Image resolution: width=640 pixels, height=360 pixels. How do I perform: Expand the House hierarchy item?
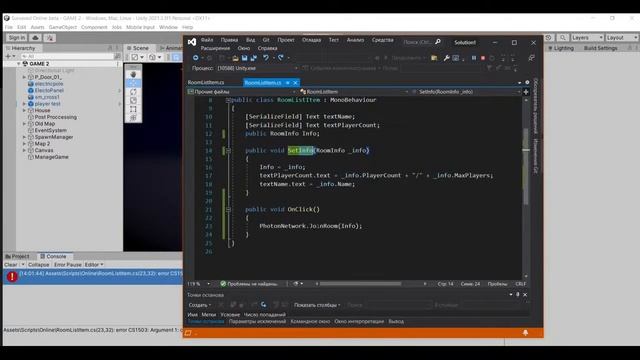pos(24,111)
